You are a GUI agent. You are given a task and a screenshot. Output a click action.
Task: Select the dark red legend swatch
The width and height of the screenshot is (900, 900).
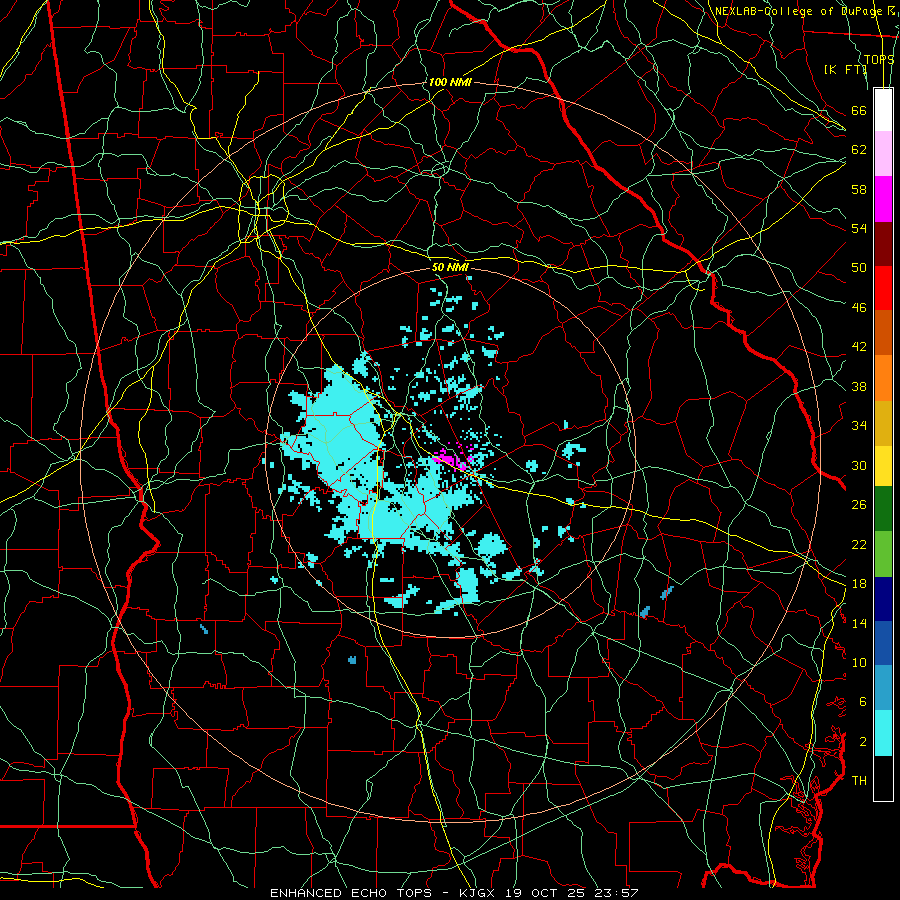click(883, 243)
